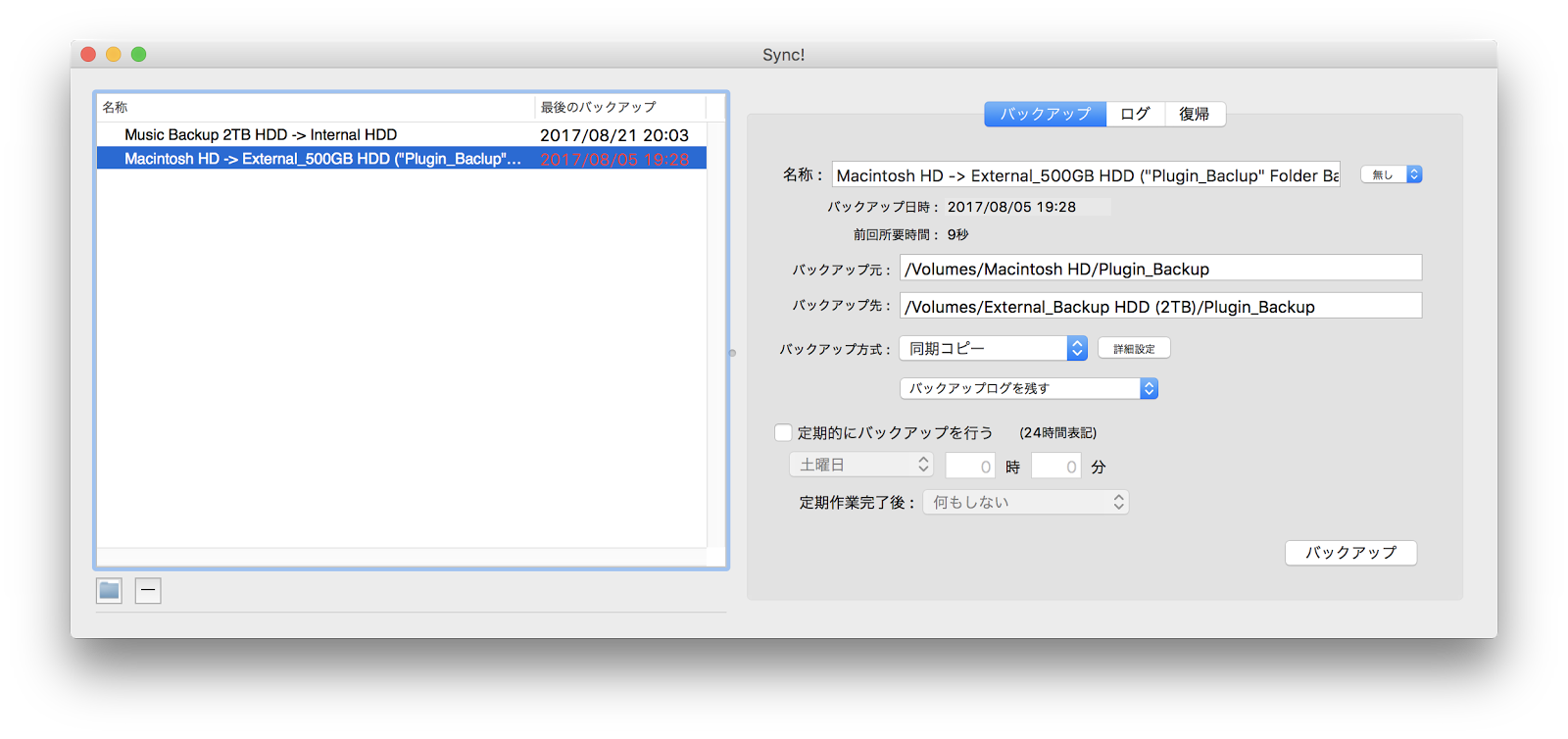Viewport: 1568px width, 739px height.
Task: Click the red close window button
Action: (x=88, y=54)
